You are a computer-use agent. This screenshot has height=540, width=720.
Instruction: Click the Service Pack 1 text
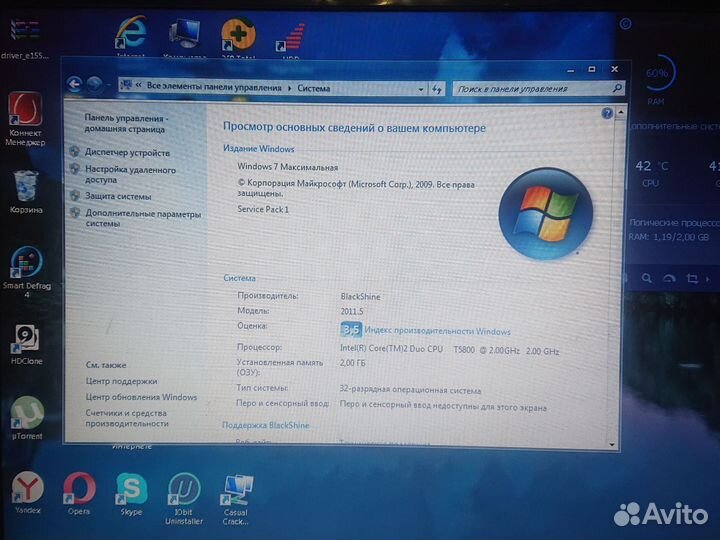263,209
